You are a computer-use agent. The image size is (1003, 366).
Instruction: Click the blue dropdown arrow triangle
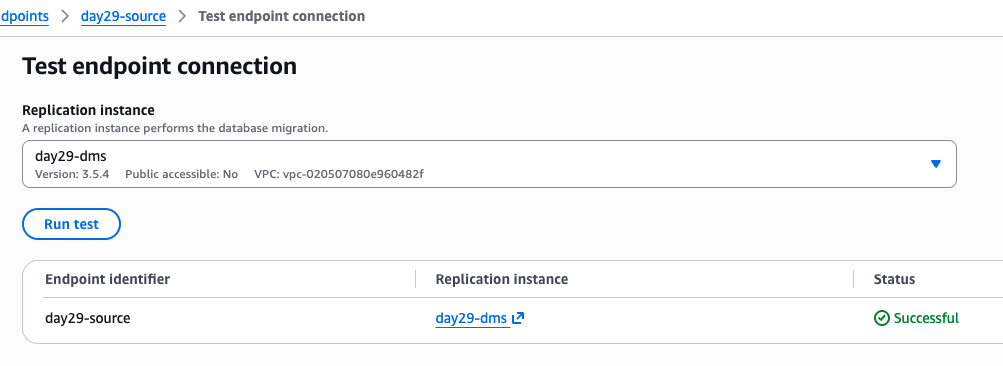click(x=935, y=164)
